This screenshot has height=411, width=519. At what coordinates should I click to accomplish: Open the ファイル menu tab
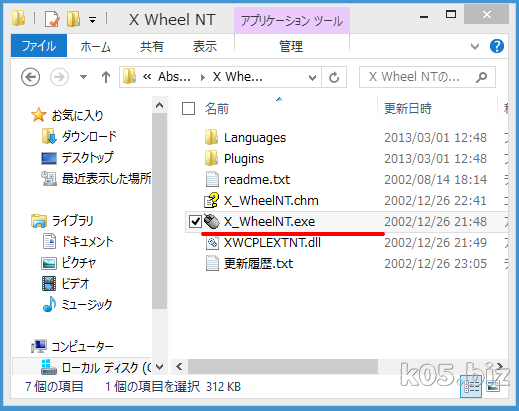pyautogui.click(x=39, y=46)
